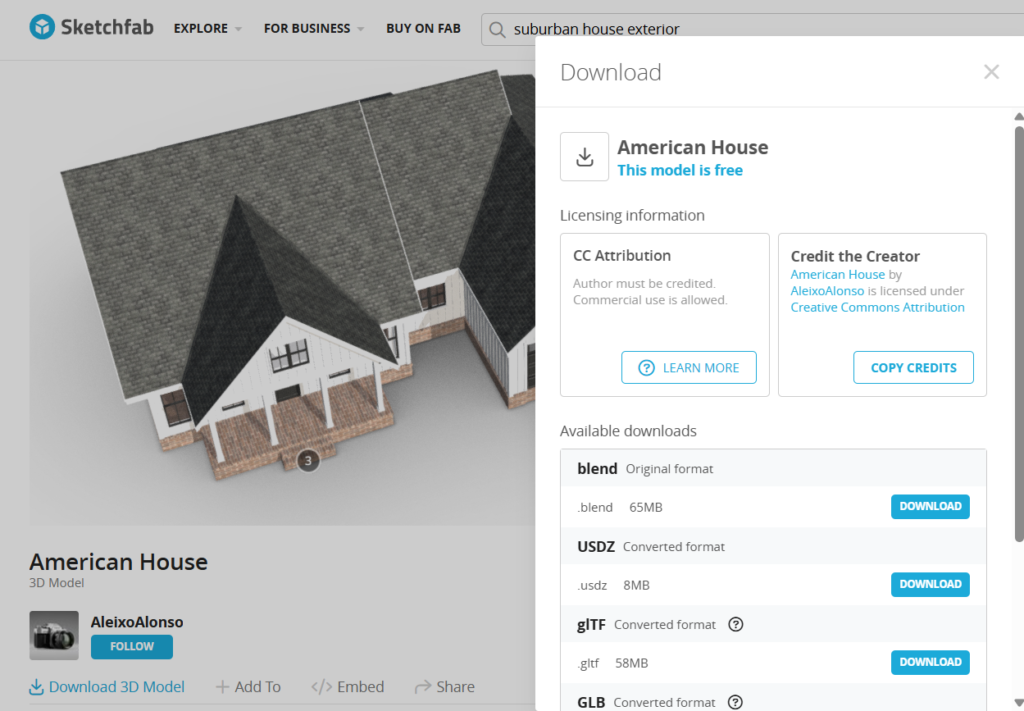Download the .blend 65MB file
Image resolution: width=1024 pixels, height=711 pixels.
pyautogui.click(x=930, y=507)
